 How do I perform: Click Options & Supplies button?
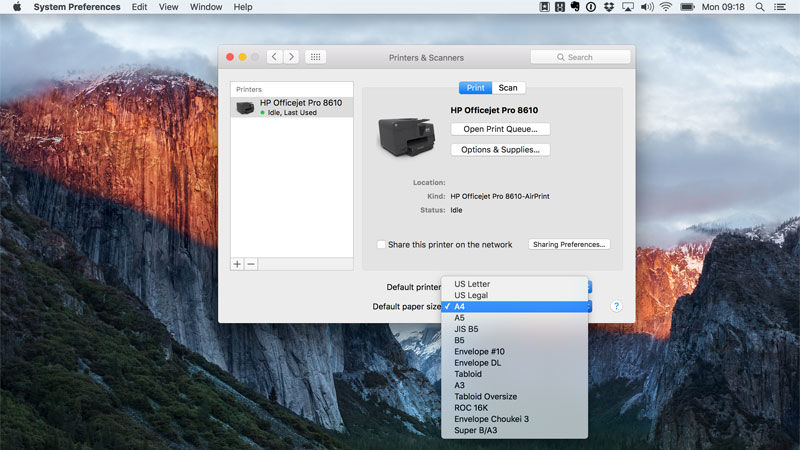(x=501, y=149)
